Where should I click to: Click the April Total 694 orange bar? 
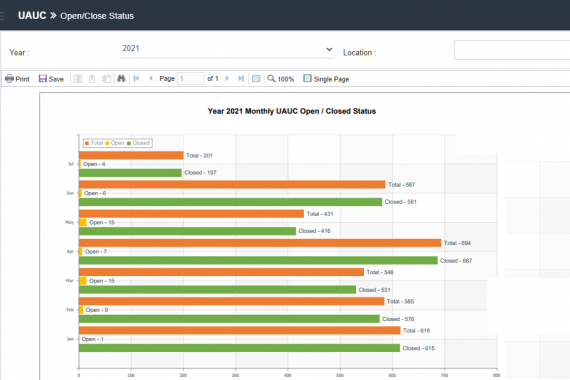click(x=260, y=243)
